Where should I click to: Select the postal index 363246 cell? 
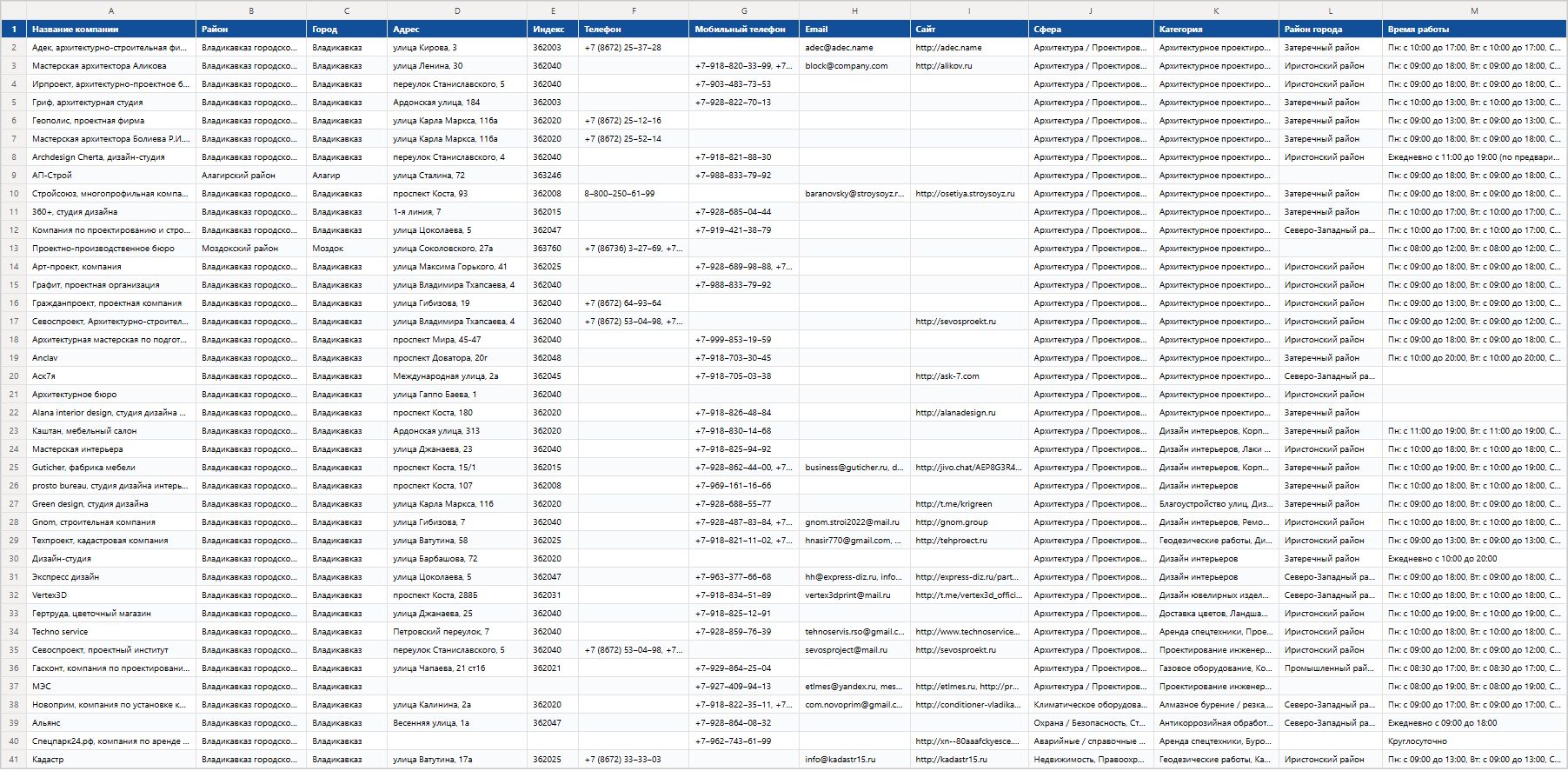click(x=553, y=176)
